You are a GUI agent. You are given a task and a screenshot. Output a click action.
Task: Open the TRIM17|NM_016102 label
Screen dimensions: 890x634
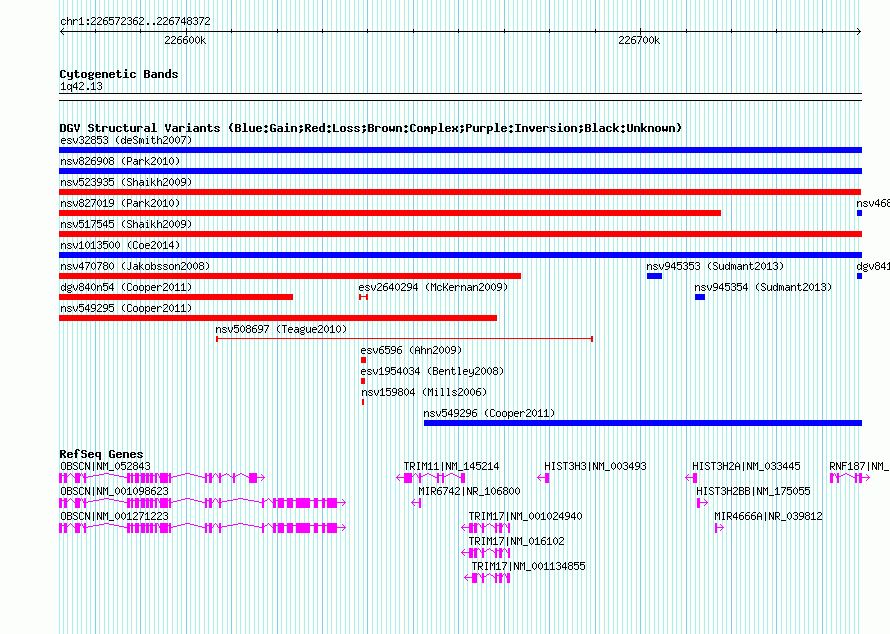point(517,541)
